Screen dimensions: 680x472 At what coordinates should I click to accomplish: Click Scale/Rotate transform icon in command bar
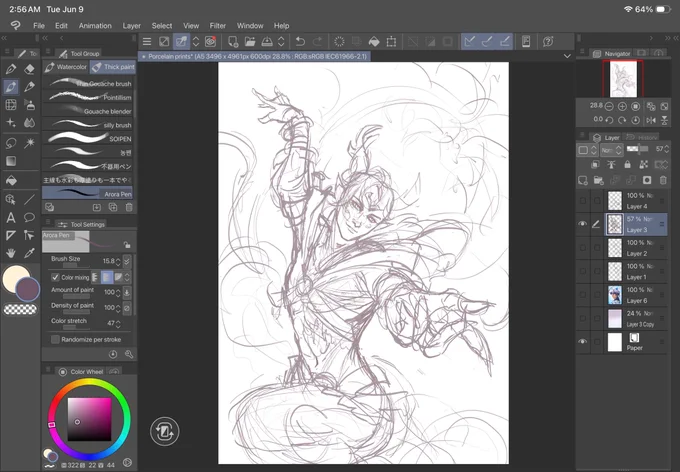tap(391, 42)
